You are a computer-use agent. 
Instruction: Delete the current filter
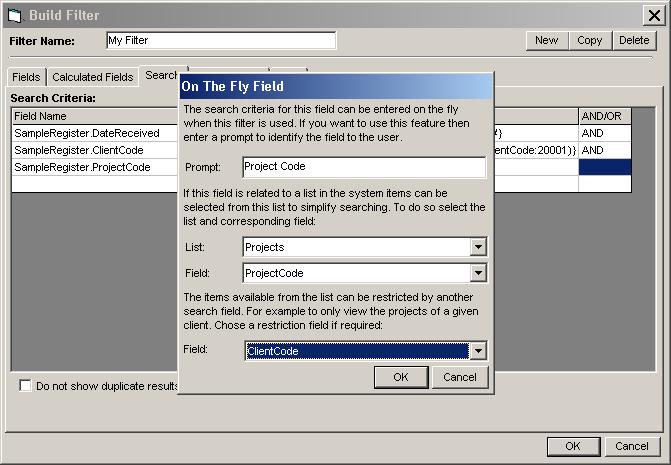coord(633,40)
